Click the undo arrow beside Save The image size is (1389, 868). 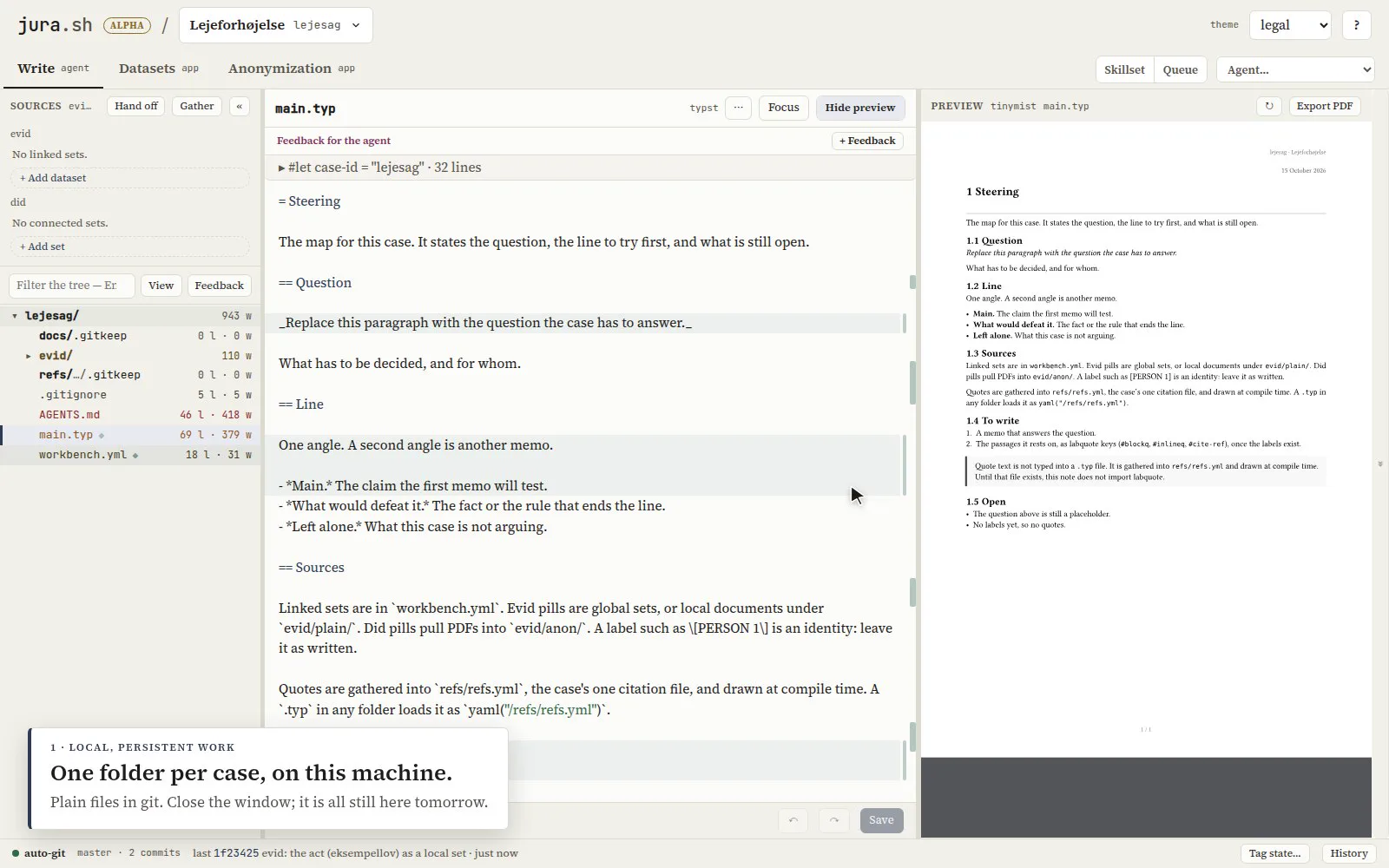[x=793, y=820]
